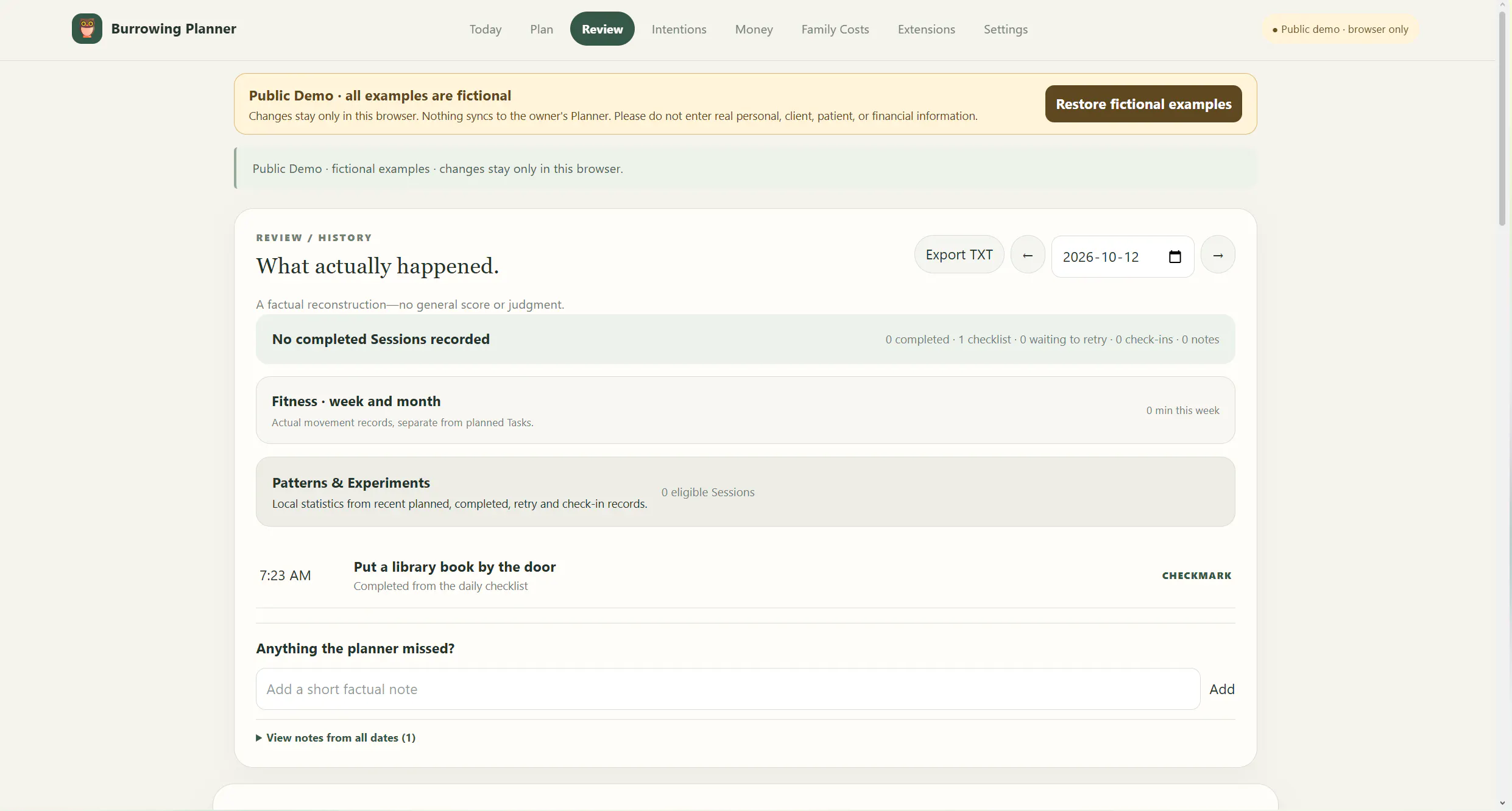Click the 0 eligible Sessions text
Screen dimensions: 1512x811
[x=708, y=492]
